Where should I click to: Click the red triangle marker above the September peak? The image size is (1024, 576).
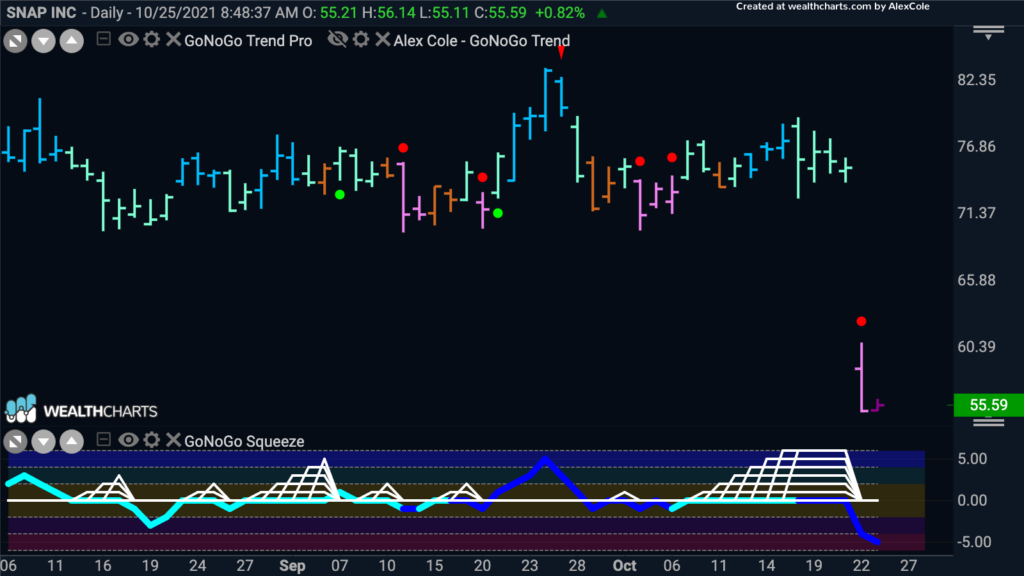(561, 53)
